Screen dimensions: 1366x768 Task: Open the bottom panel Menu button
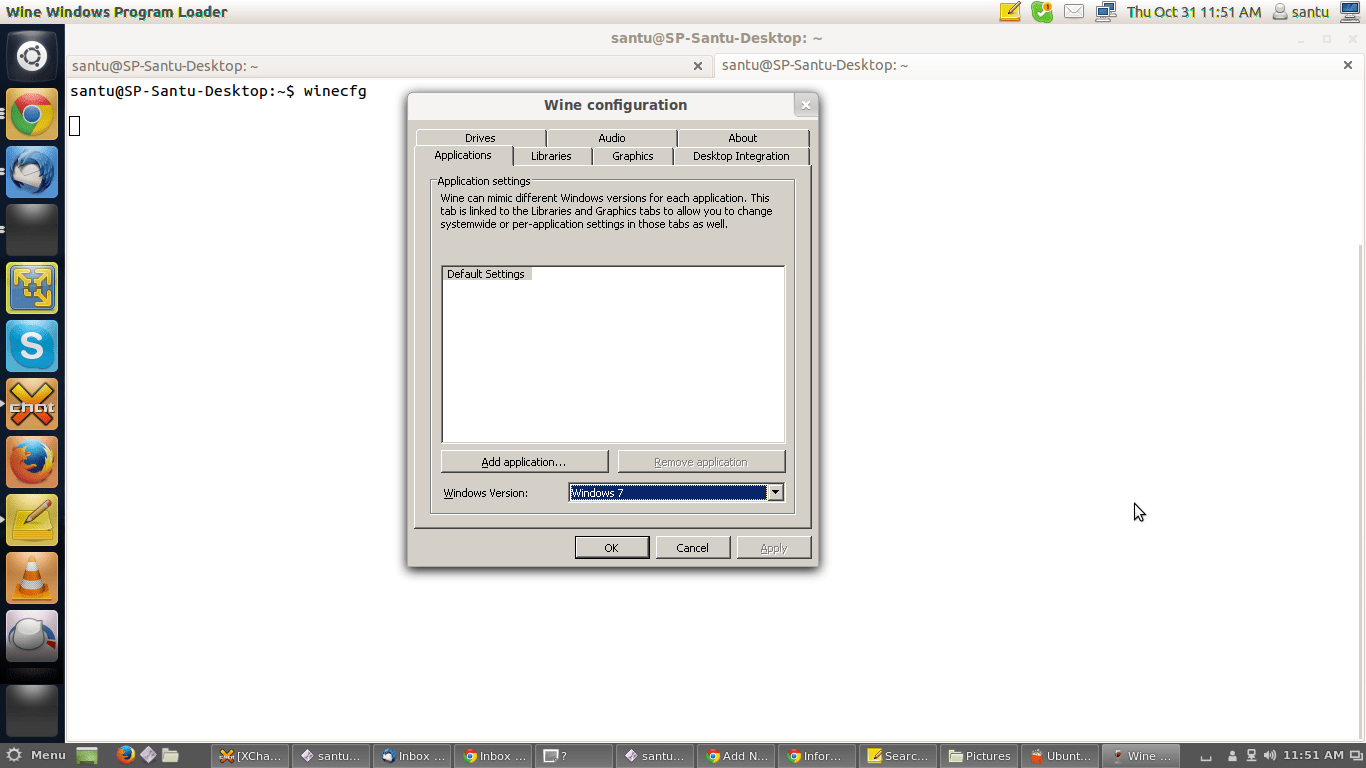[x=36, y=755]
